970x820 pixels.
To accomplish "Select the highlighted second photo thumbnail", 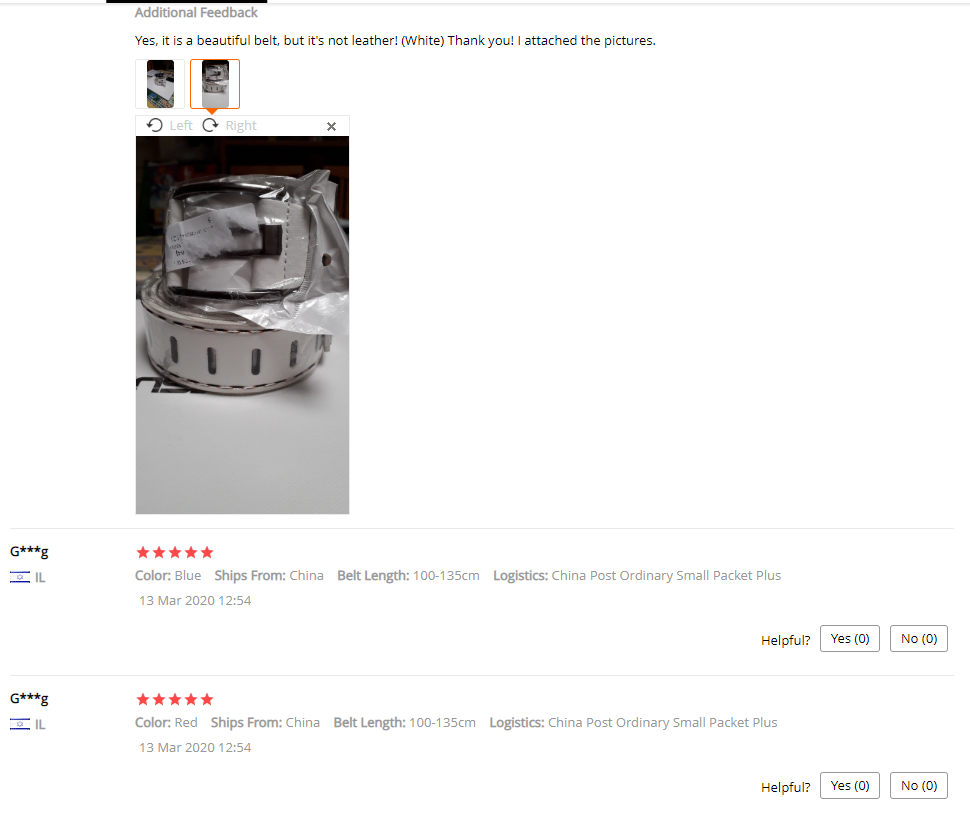I will click(215, 84).
